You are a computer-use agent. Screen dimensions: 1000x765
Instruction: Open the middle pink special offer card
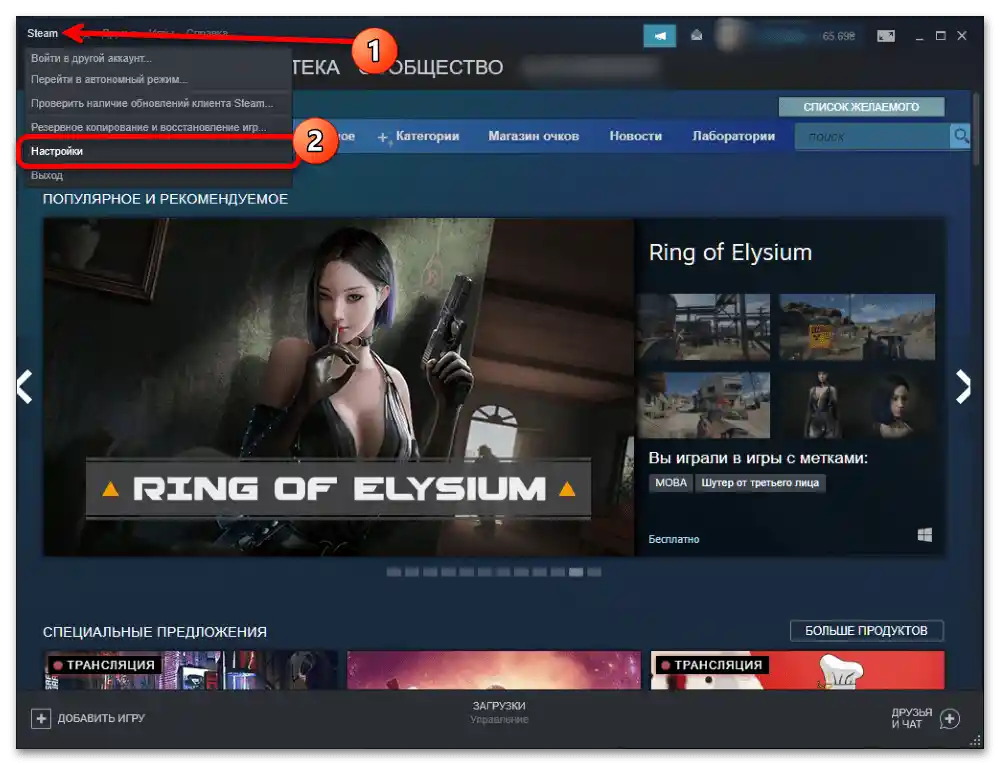[494, 670]
